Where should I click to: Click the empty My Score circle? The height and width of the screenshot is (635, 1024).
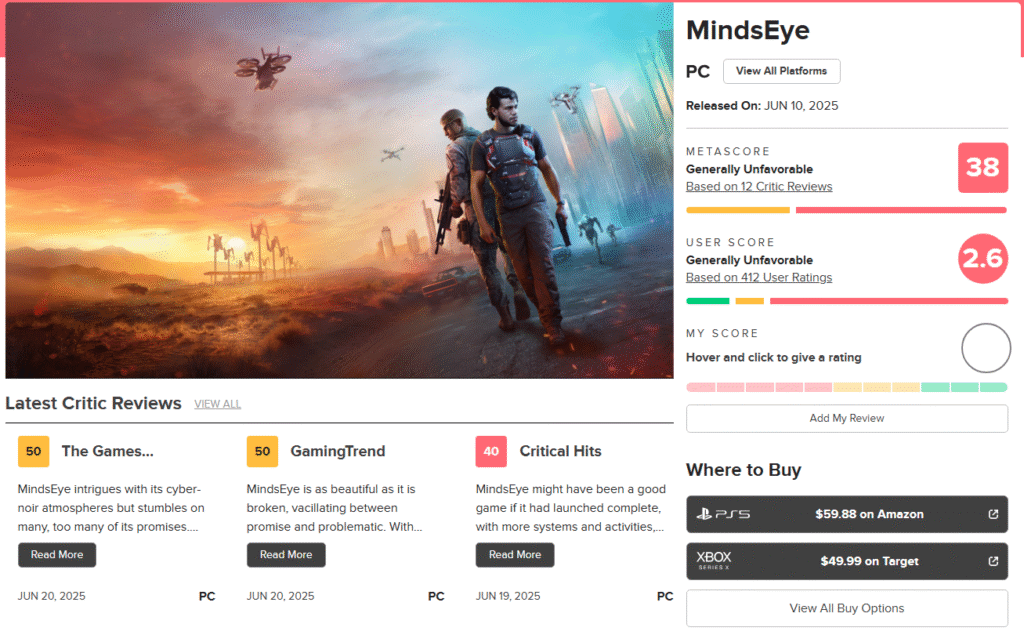coord(985,348)
